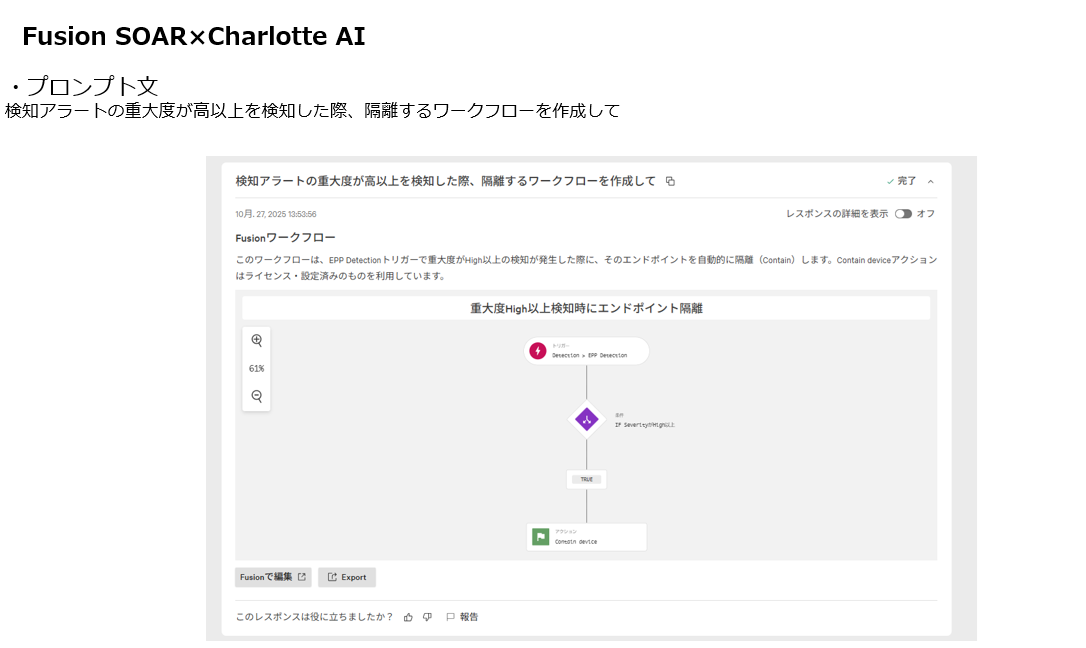This screenshot has width=1086, height=648.
Task: Collapse the response card with the chevron
Action: (931, 182)
